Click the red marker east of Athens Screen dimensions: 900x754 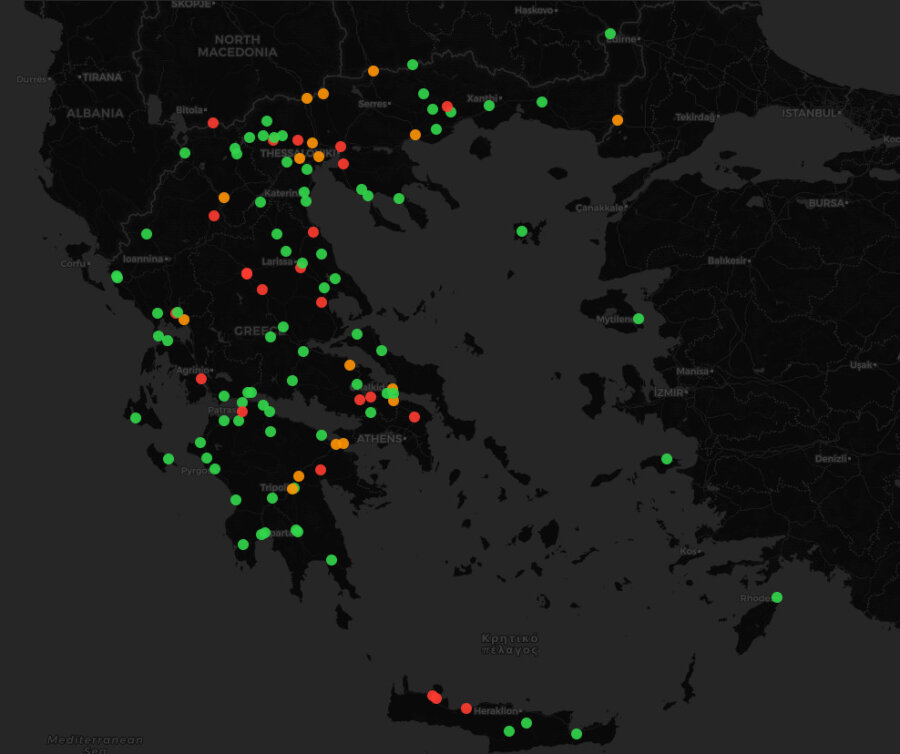tap(414, 417)
